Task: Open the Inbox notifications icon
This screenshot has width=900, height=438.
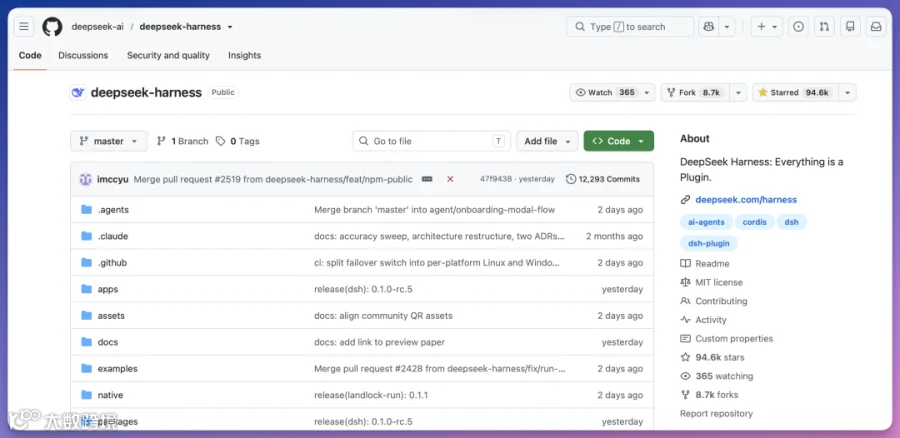Action: pyautogui.click(x=876, y=27)
